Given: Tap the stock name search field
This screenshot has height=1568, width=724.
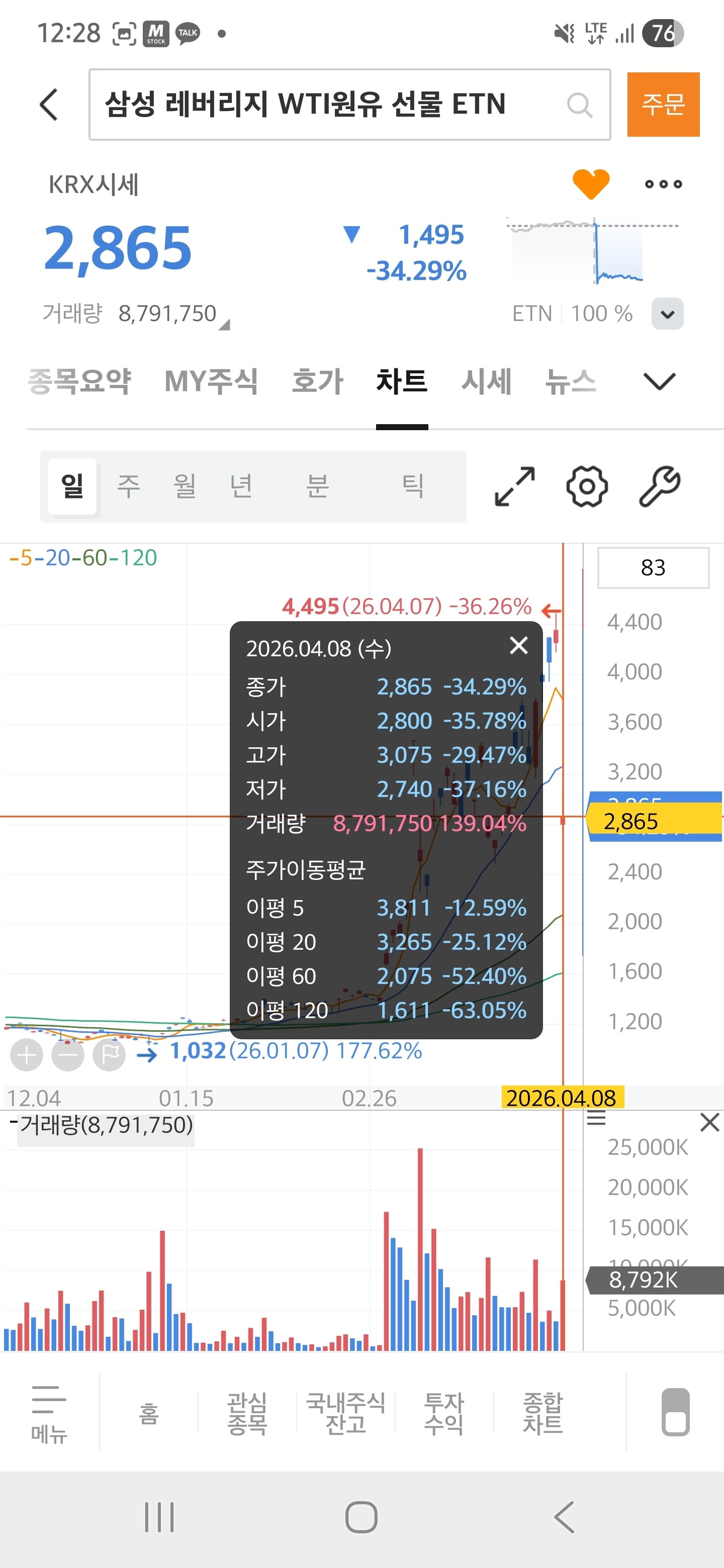Looking at the screenshot, I should pyautogui.click(x=349, y=105).
